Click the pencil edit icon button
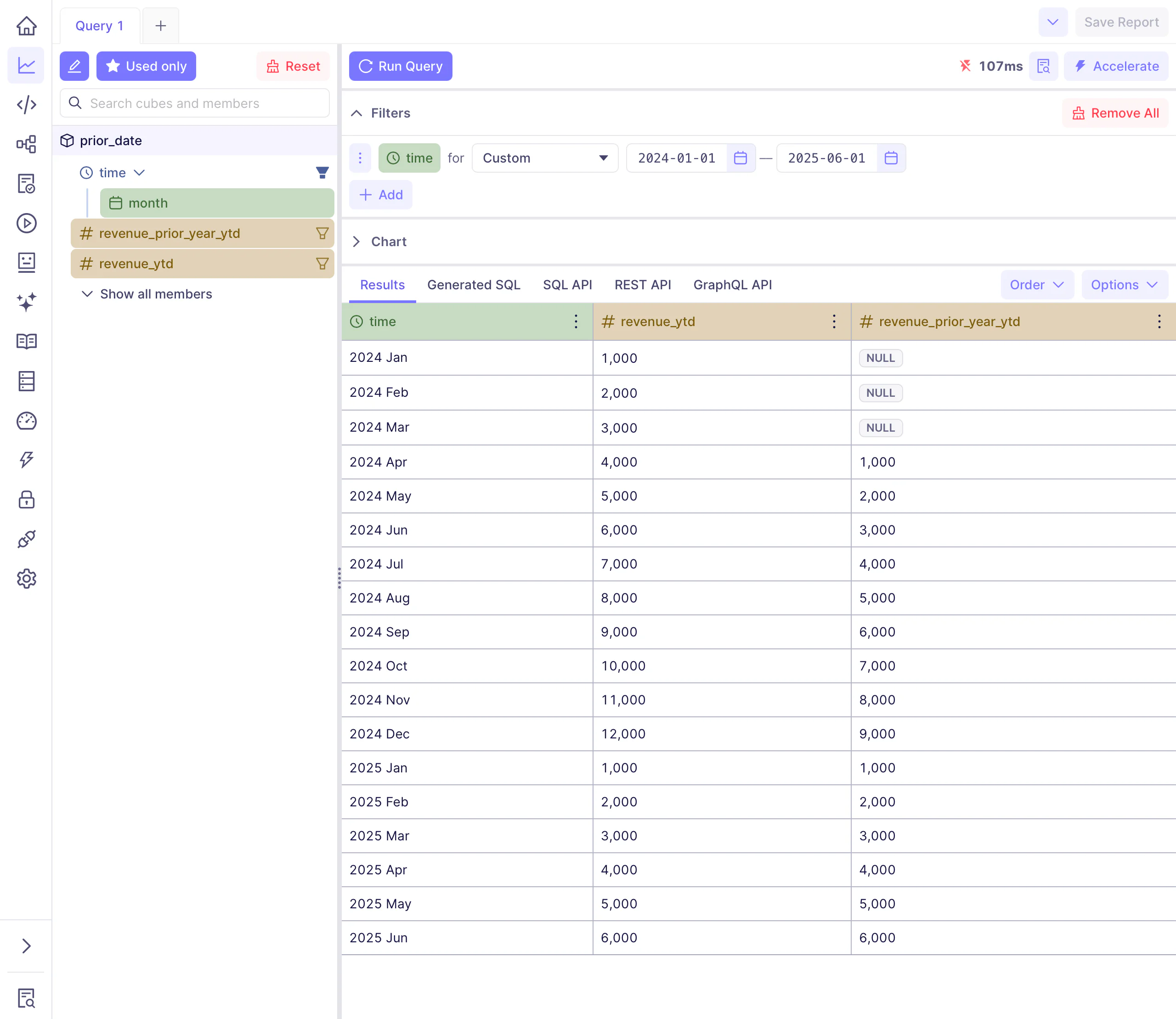Screen dimensions: 1176x1019 [74, 67]
